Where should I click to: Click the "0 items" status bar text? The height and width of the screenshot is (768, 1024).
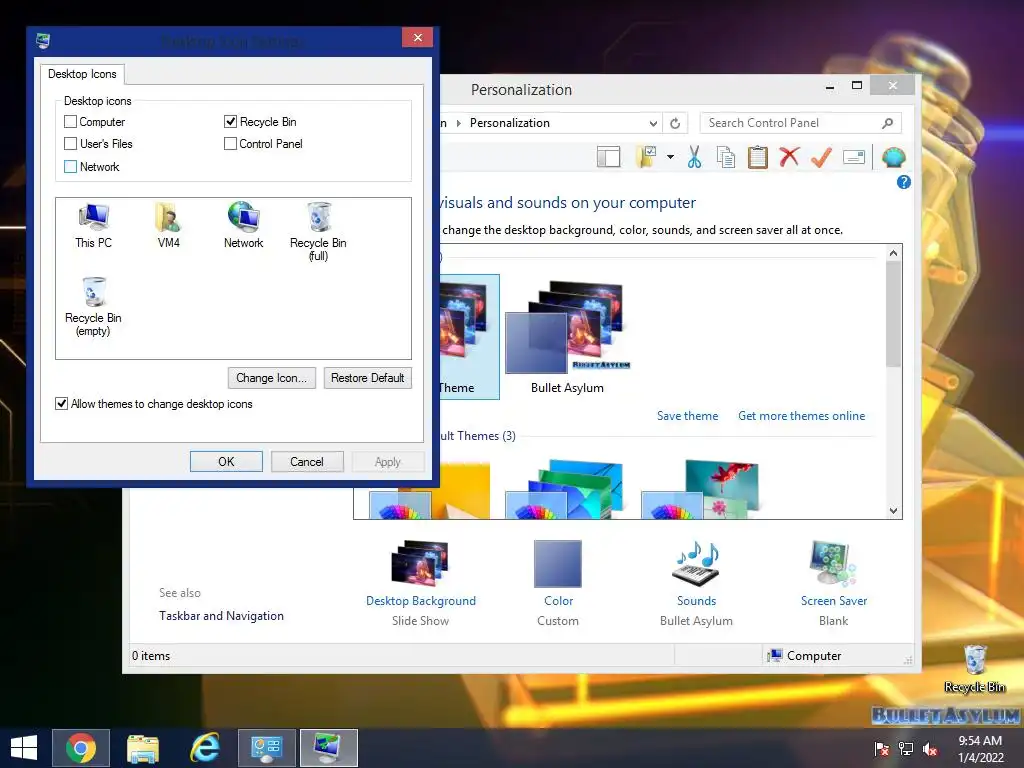coord(151,656)
